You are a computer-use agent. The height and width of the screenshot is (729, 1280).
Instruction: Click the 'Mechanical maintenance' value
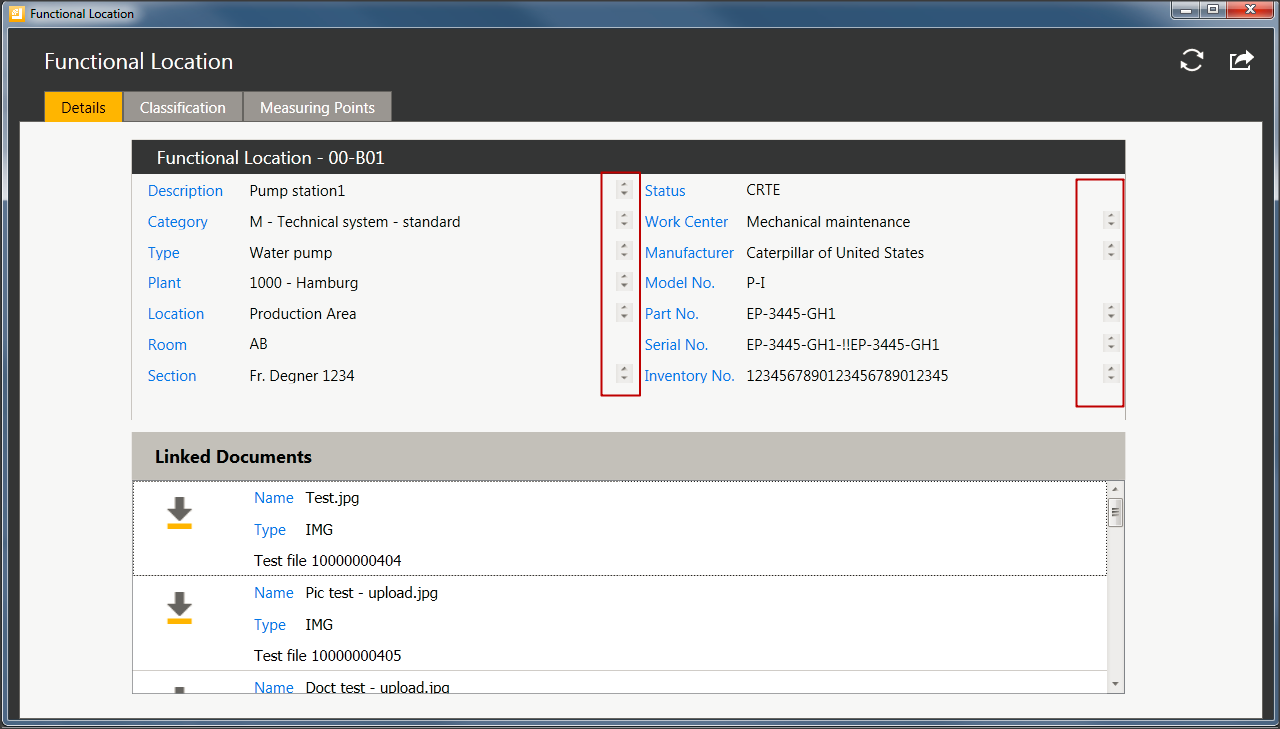828,222
